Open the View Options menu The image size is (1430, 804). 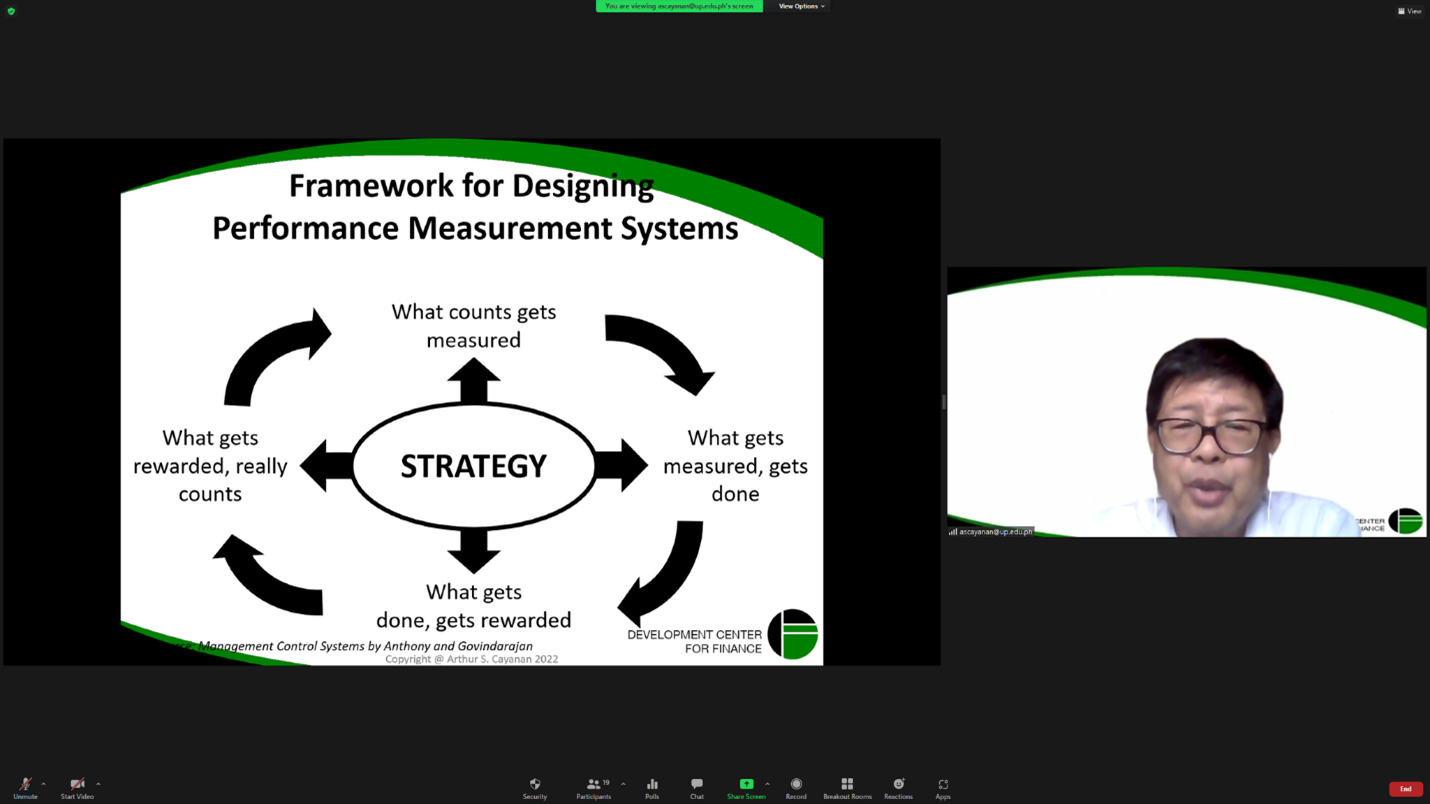click(800, 6)
